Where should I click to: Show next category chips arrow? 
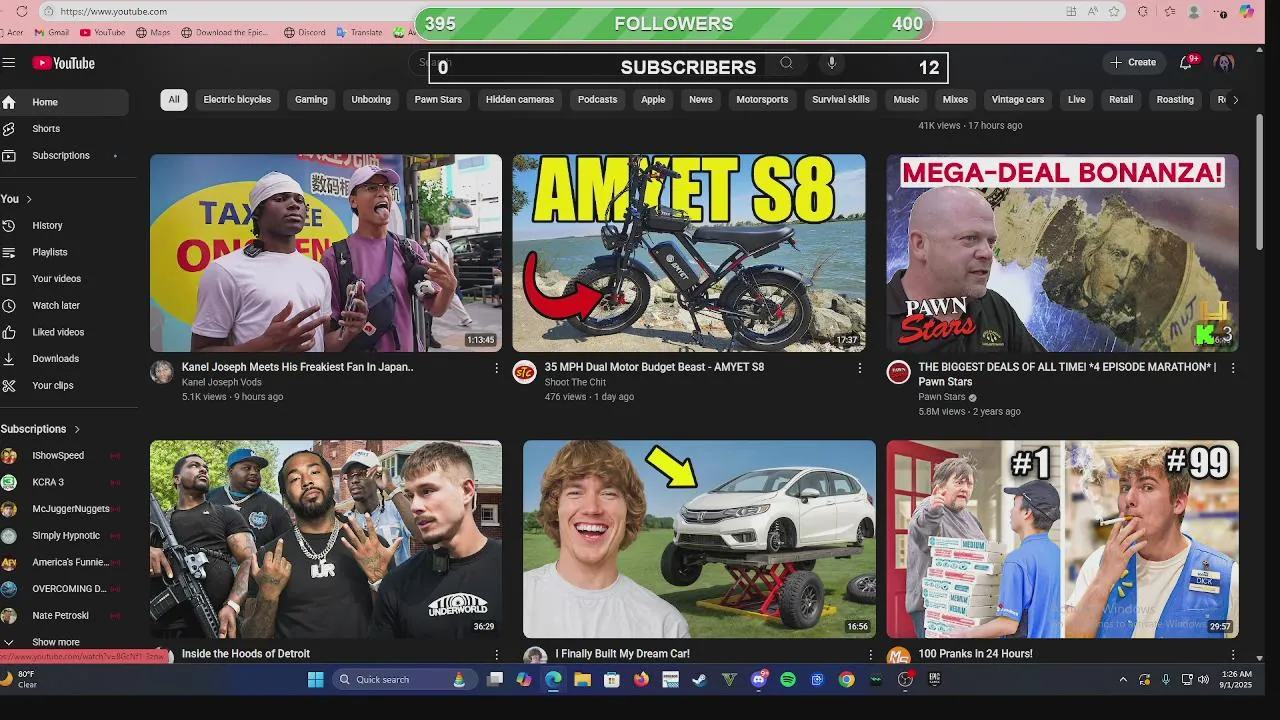tap(1235, 100)
